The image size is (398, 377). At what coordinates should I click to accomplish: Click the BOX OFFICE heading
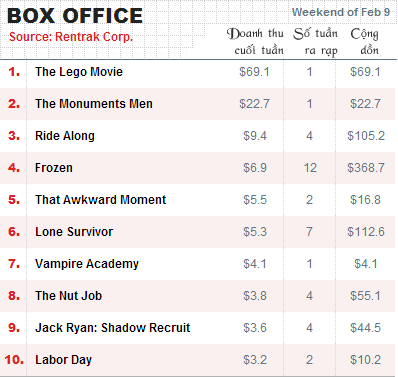click(75, 16)
